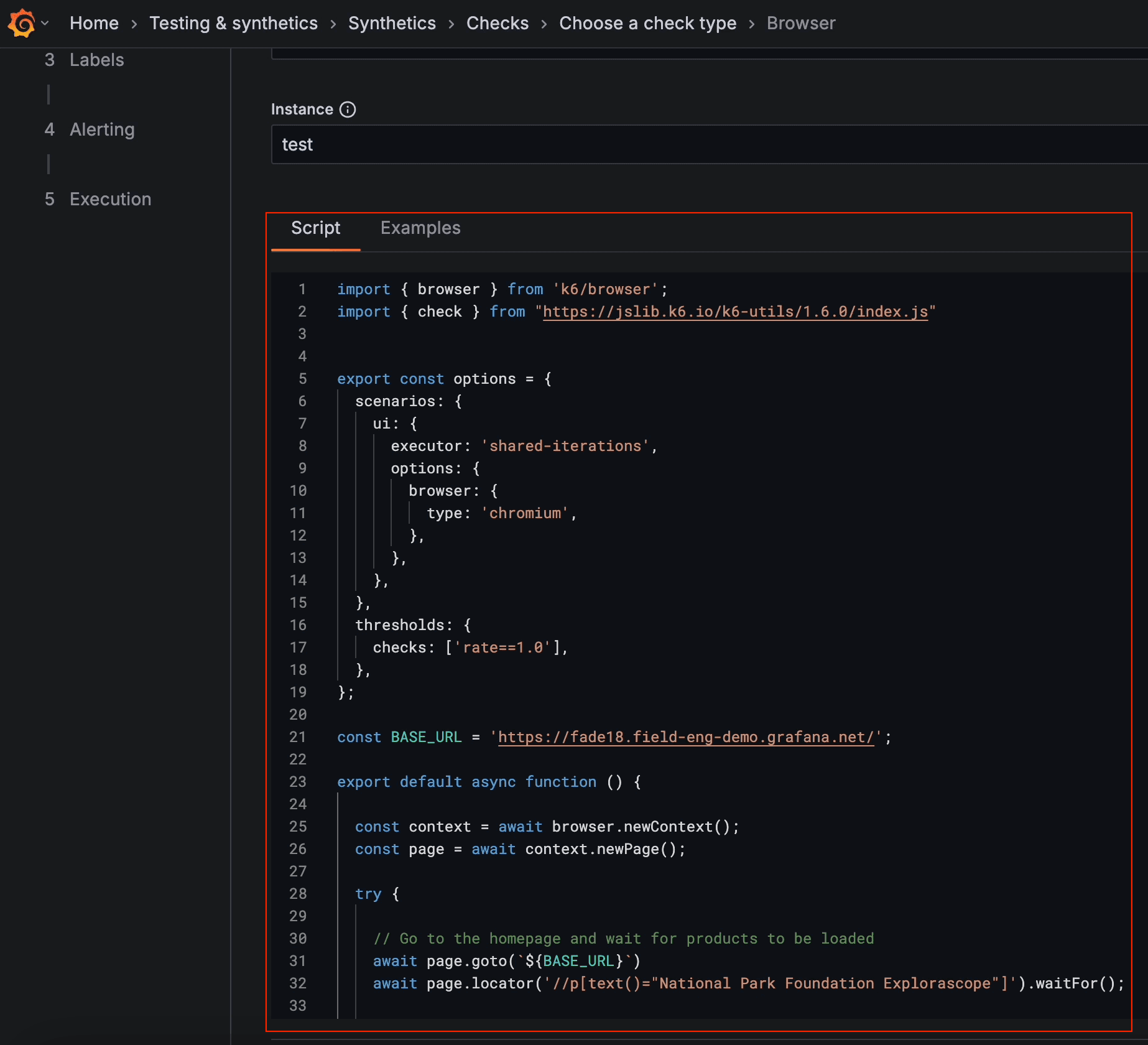Open Testing & synthetics from the breadcrumb
The height and width of the screenshot is (1045, 1148).
click(x=233, y=23)
